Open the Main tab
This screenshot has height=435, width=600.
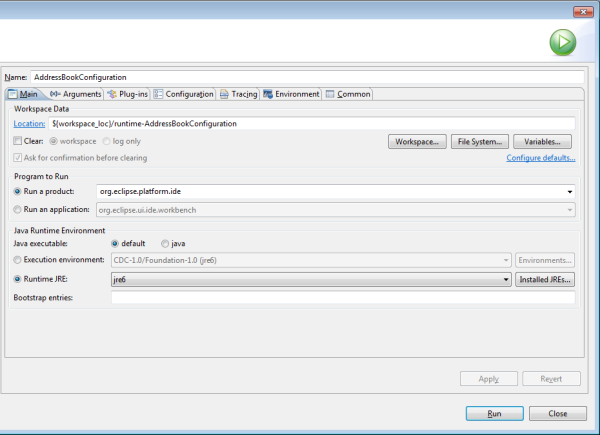click(24, 94)
